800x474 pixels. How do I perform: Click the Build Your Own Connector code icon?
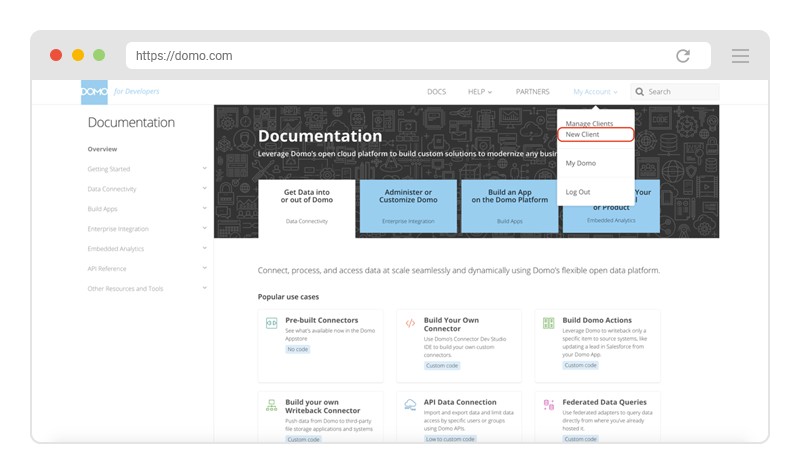click(x=410, y=323)
